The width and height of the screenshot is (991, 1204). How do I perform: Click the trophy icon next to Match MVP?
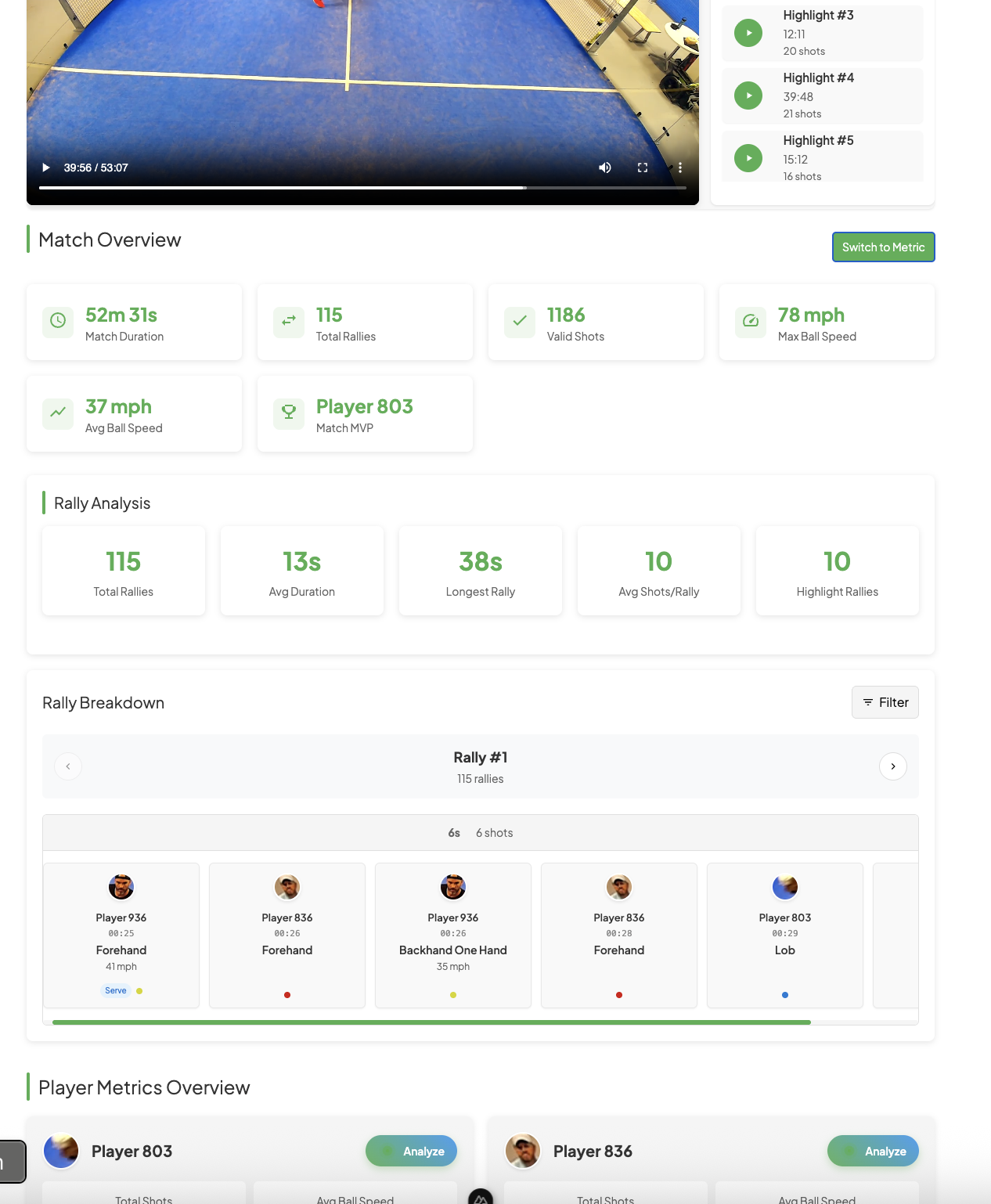288,413
